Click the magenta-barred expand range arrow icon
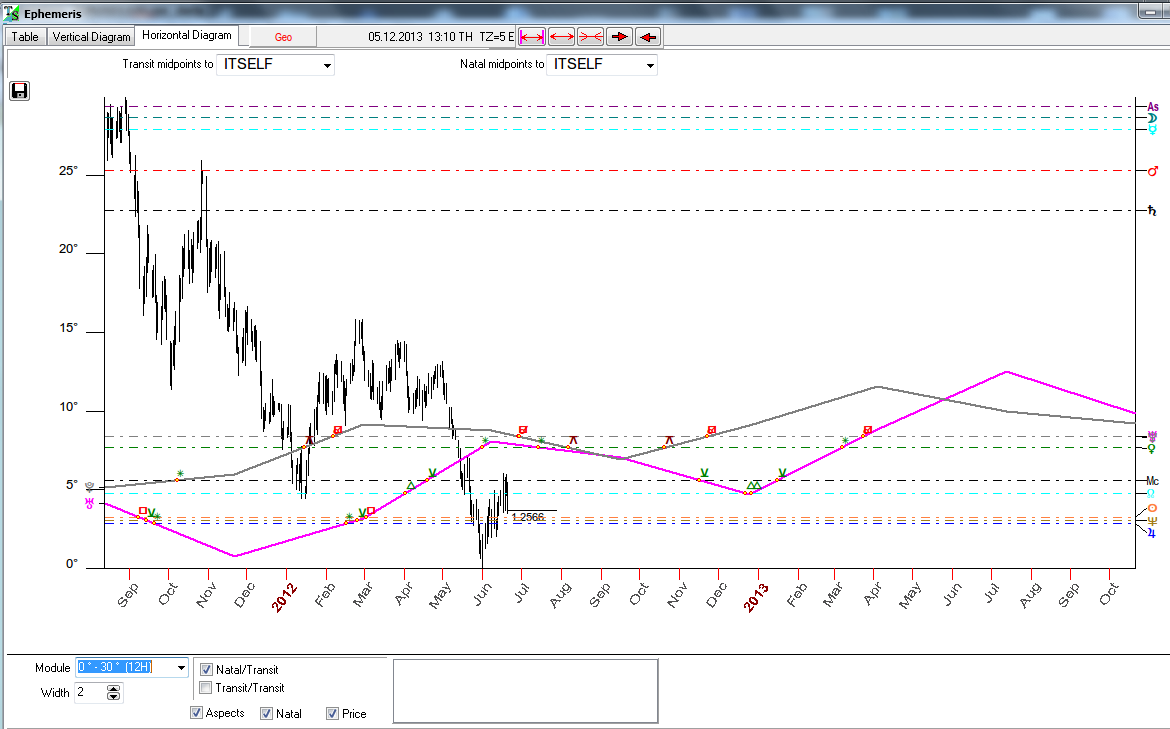 531,37
